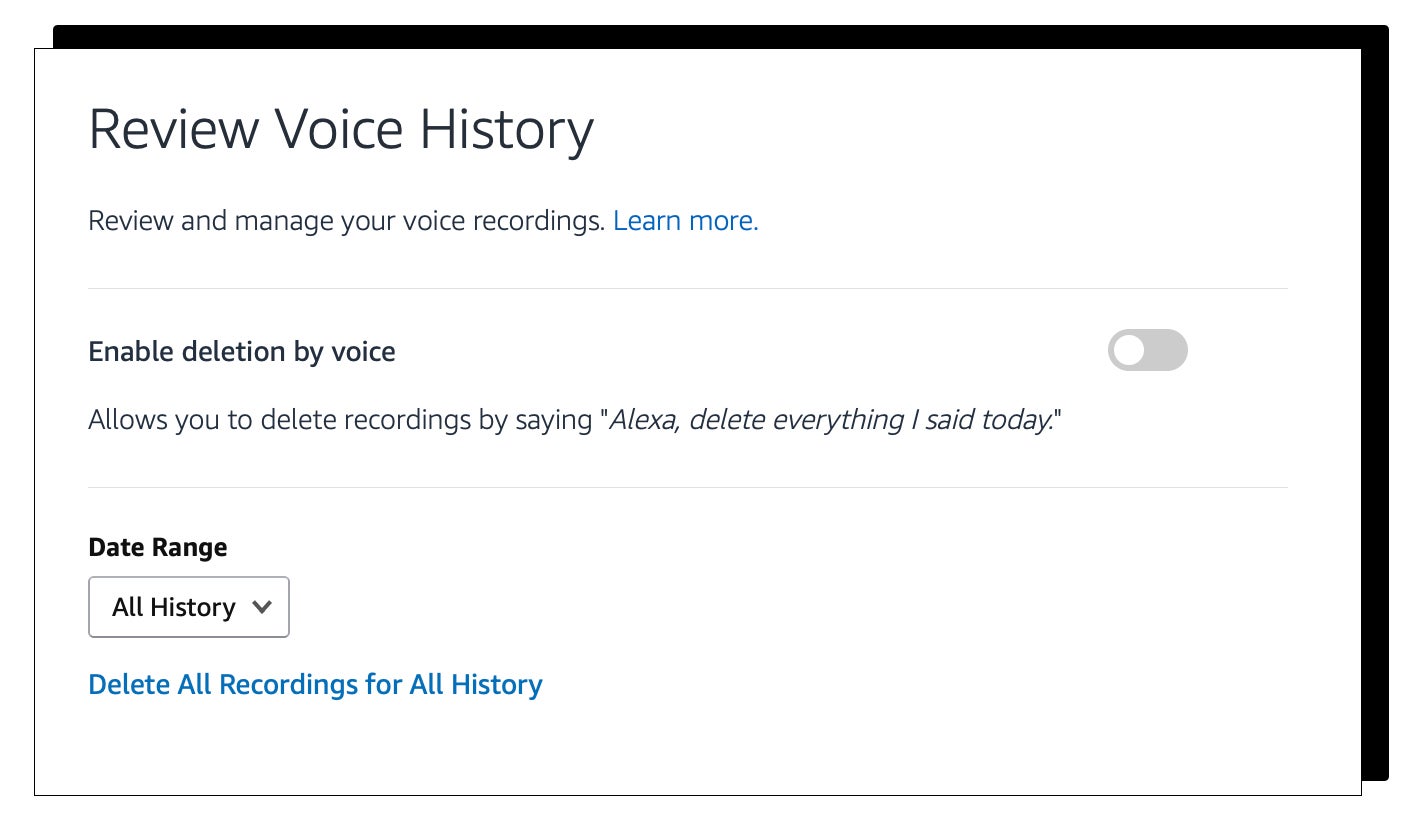Image resolution: width=1423 pixels, height=831 pixels.
Task: Activate the gray toggle switch knob
Action: [x=1130, y=350]
